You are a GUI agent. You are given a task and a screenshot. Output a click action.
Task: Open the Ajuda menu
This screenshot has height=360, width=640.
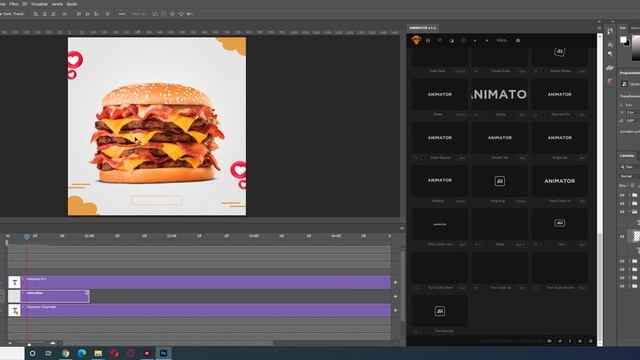pyautogui.click(x=72, y=4)
